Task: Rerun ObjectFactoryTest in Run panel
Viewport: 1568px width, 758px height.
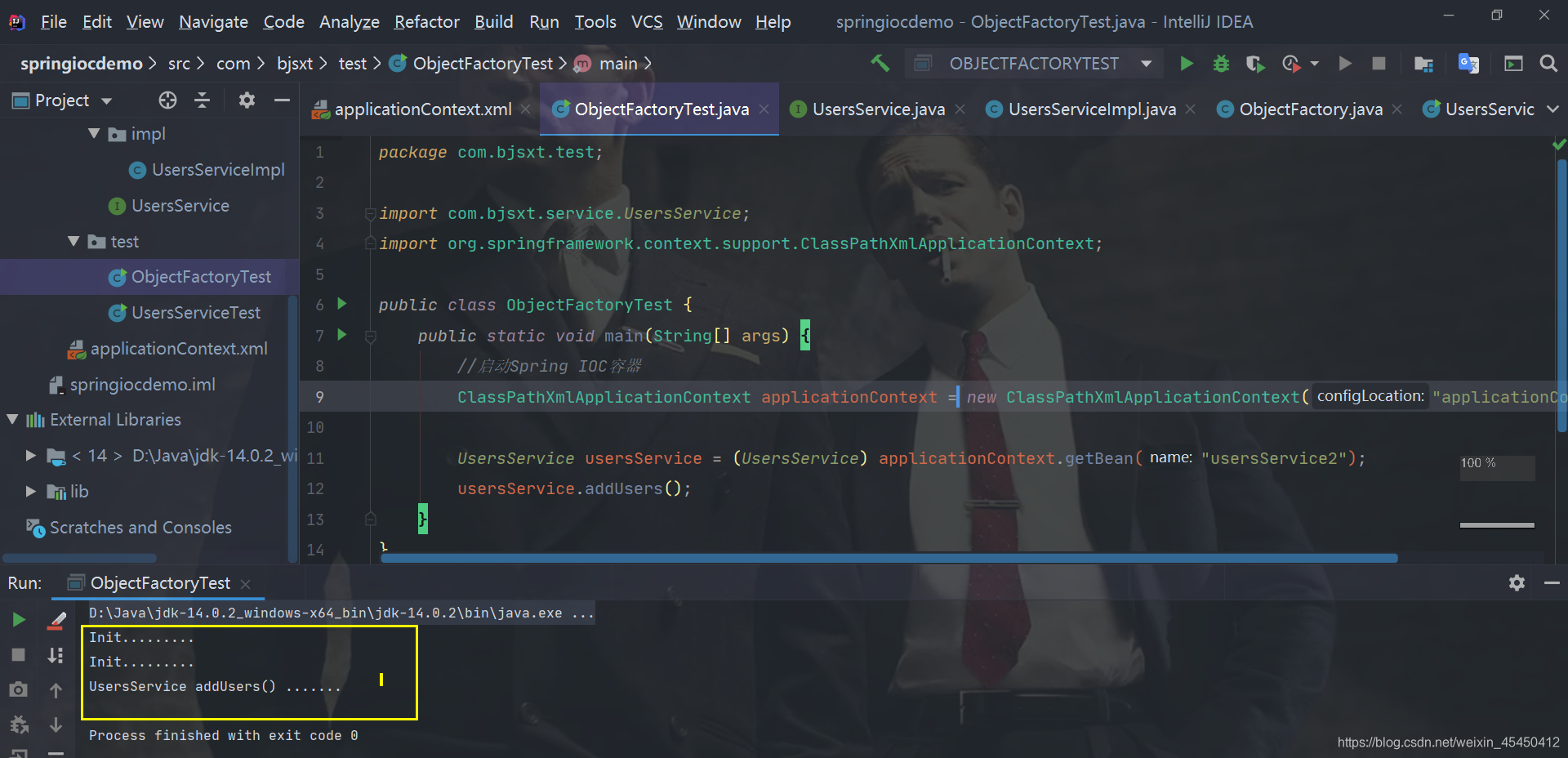Action: click(x=18, y=620)
